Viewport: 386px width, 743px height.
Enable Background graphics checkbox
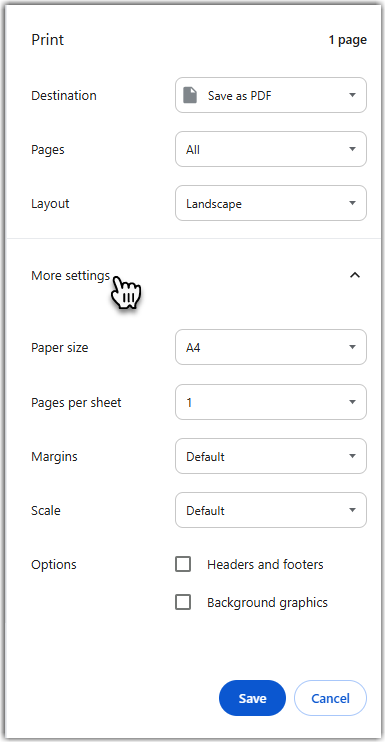(x=183, y=602)
